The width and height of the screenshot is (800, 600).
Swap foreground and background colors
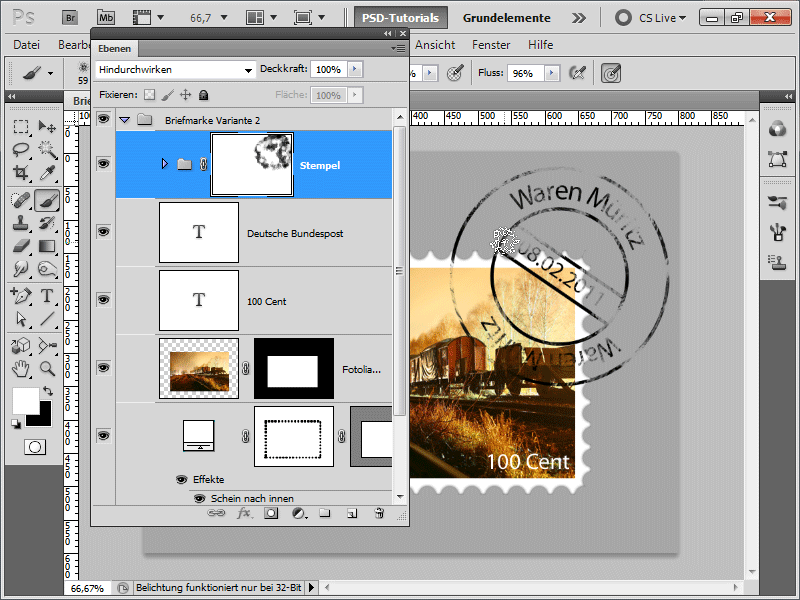coord(47,391)
